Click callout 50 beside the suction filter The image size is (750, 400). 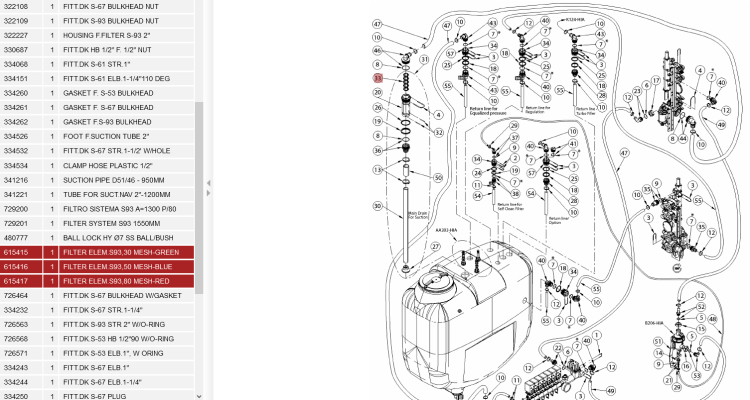[439, 178]
